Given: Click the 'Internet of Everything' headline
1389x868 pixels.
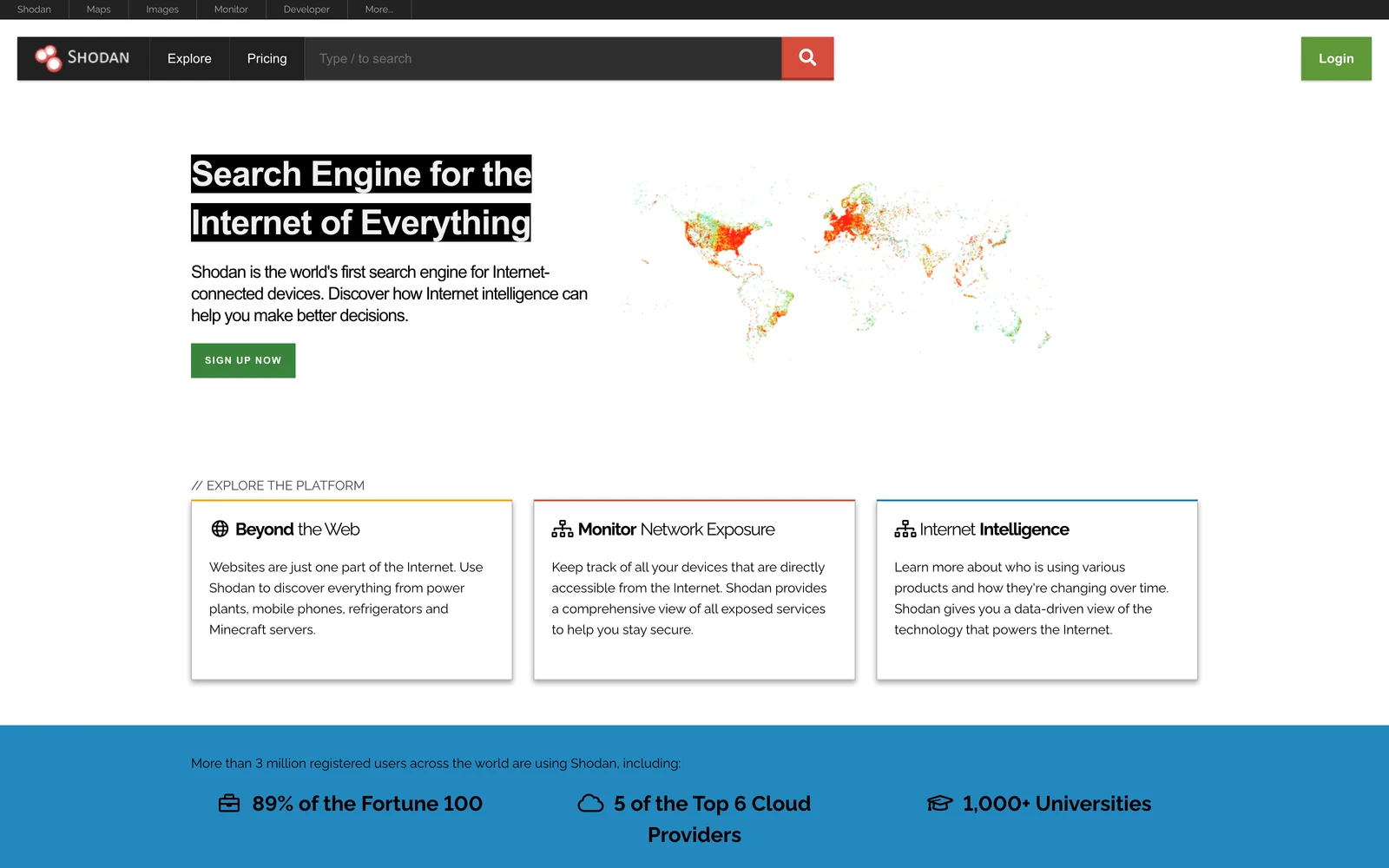Looking at the screenshot, I should click(361, 223).
